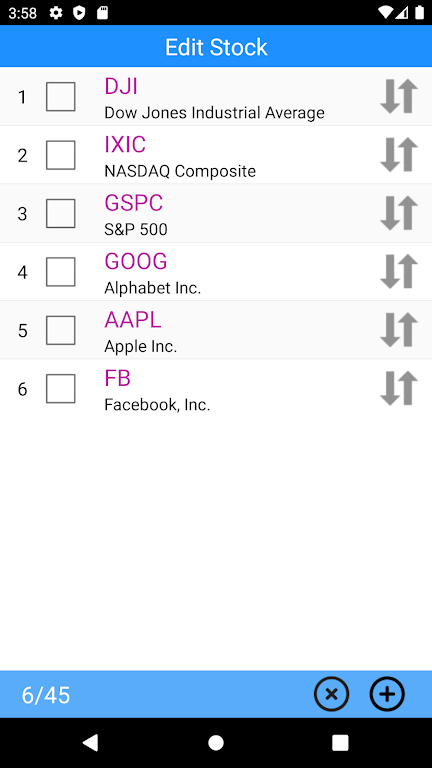Tap the Dow Jones Industrial Average name
This screenshot has width=432, height=768.
215,113
